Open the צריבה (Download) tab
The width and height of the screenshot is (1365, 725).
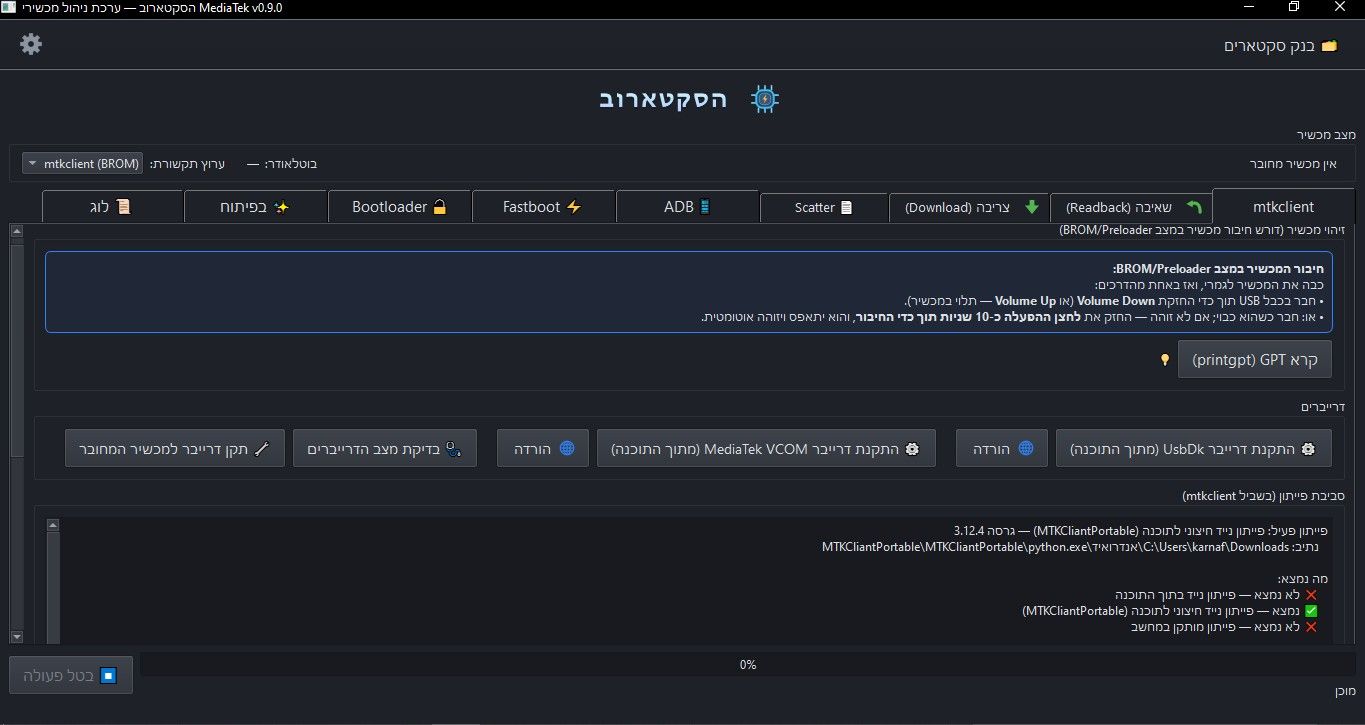click(x=969, y=208)
